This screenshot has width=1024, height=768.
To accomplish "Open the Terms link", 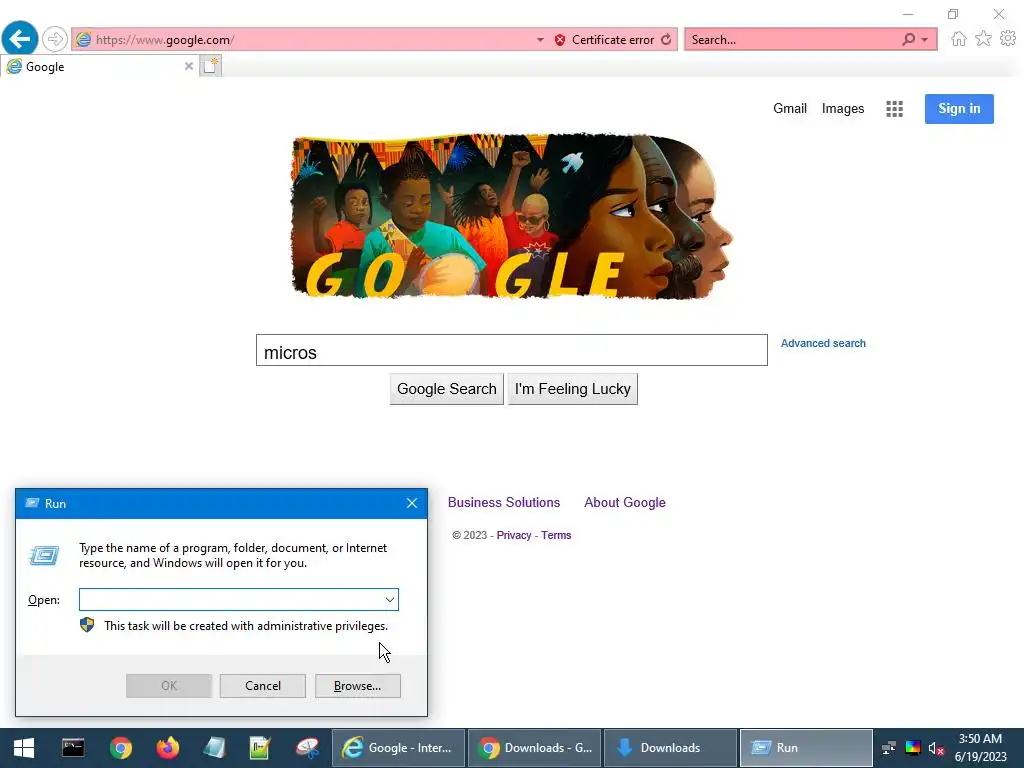I will 556,535.
